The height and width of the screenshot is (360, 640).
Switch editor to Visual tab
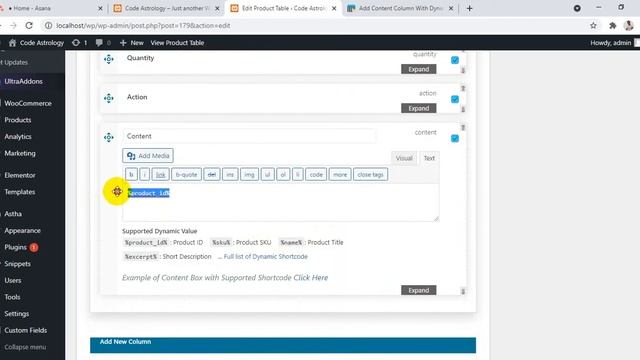[x=404, y=158]
